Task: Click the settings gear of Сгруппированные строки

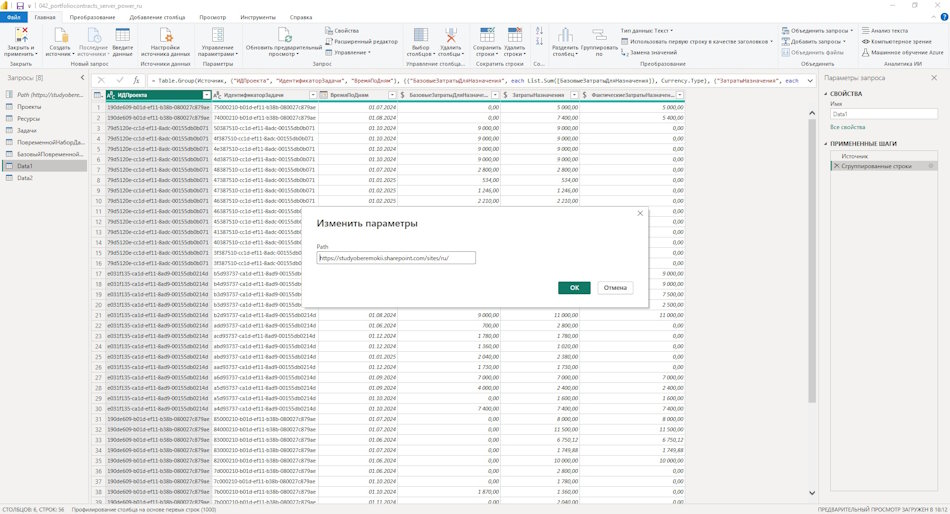Action: tap(931, 166)
